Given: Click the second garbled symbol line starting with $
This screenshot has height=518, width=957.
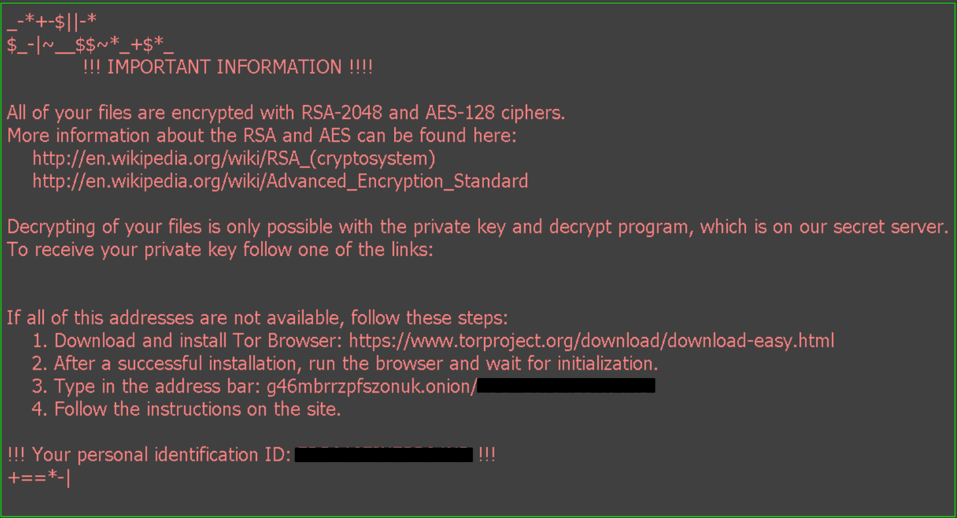Looking at the screenshot, I should [90, 44].
